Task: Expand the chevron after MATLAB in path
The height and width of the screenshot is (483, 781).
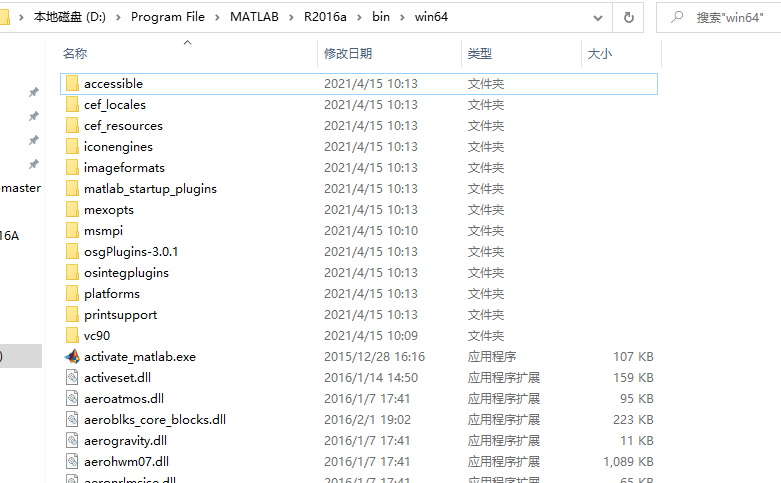Action: 291,17
